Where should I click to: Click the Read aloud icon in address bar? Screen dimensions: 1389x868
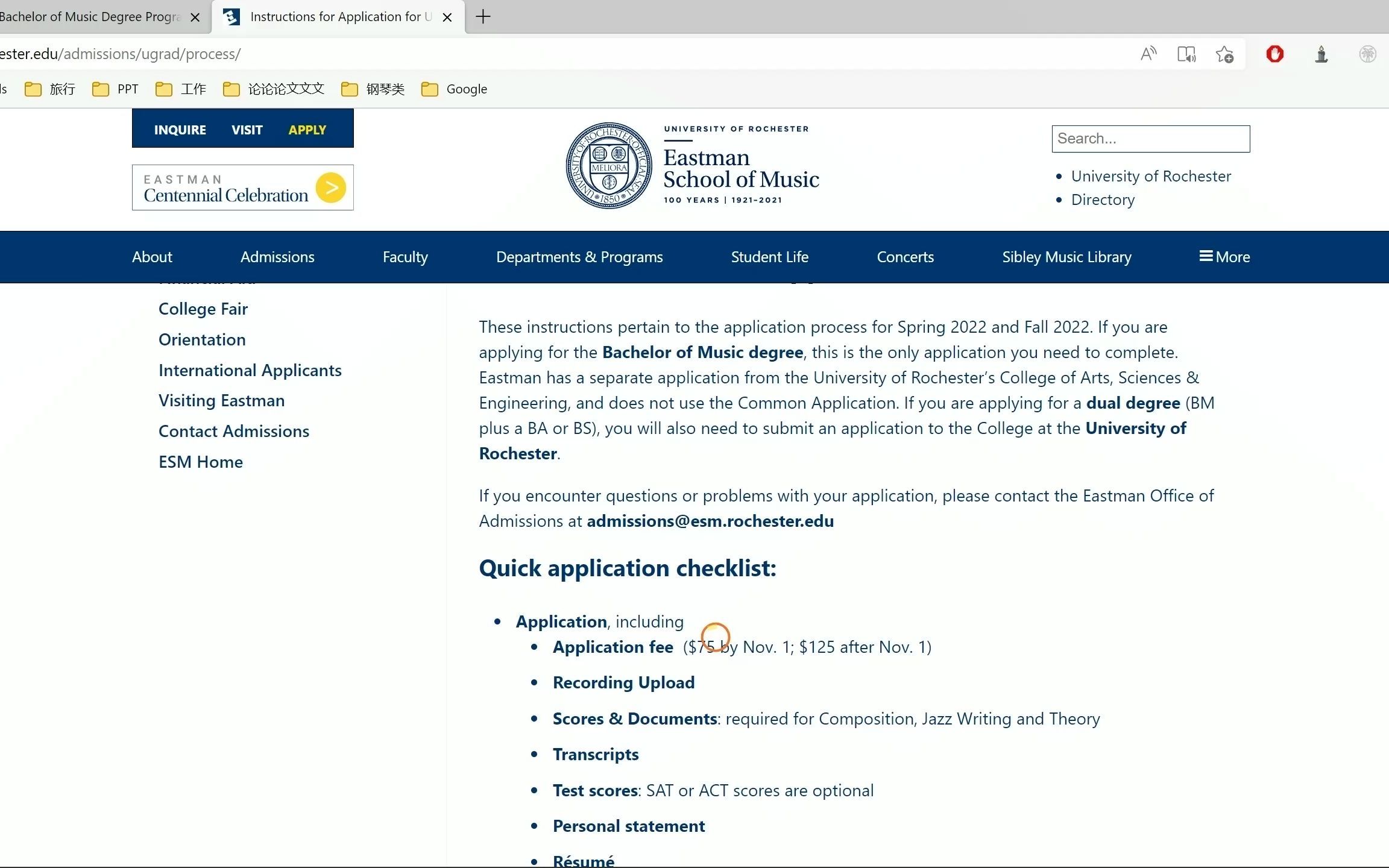1148,54
